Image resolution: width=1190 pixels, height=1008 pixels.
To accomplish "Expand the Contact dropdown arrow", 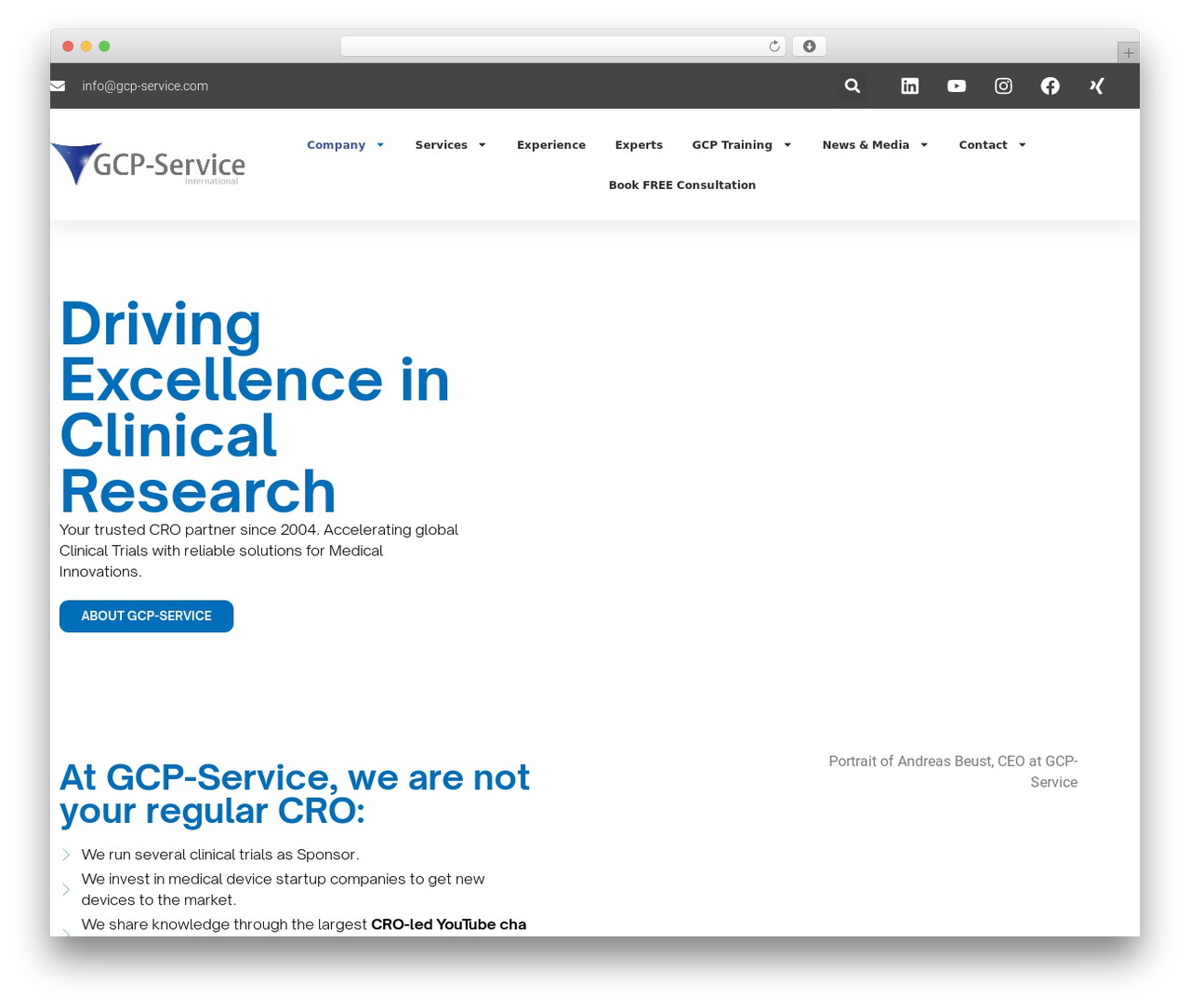I will click(1023, 145).
